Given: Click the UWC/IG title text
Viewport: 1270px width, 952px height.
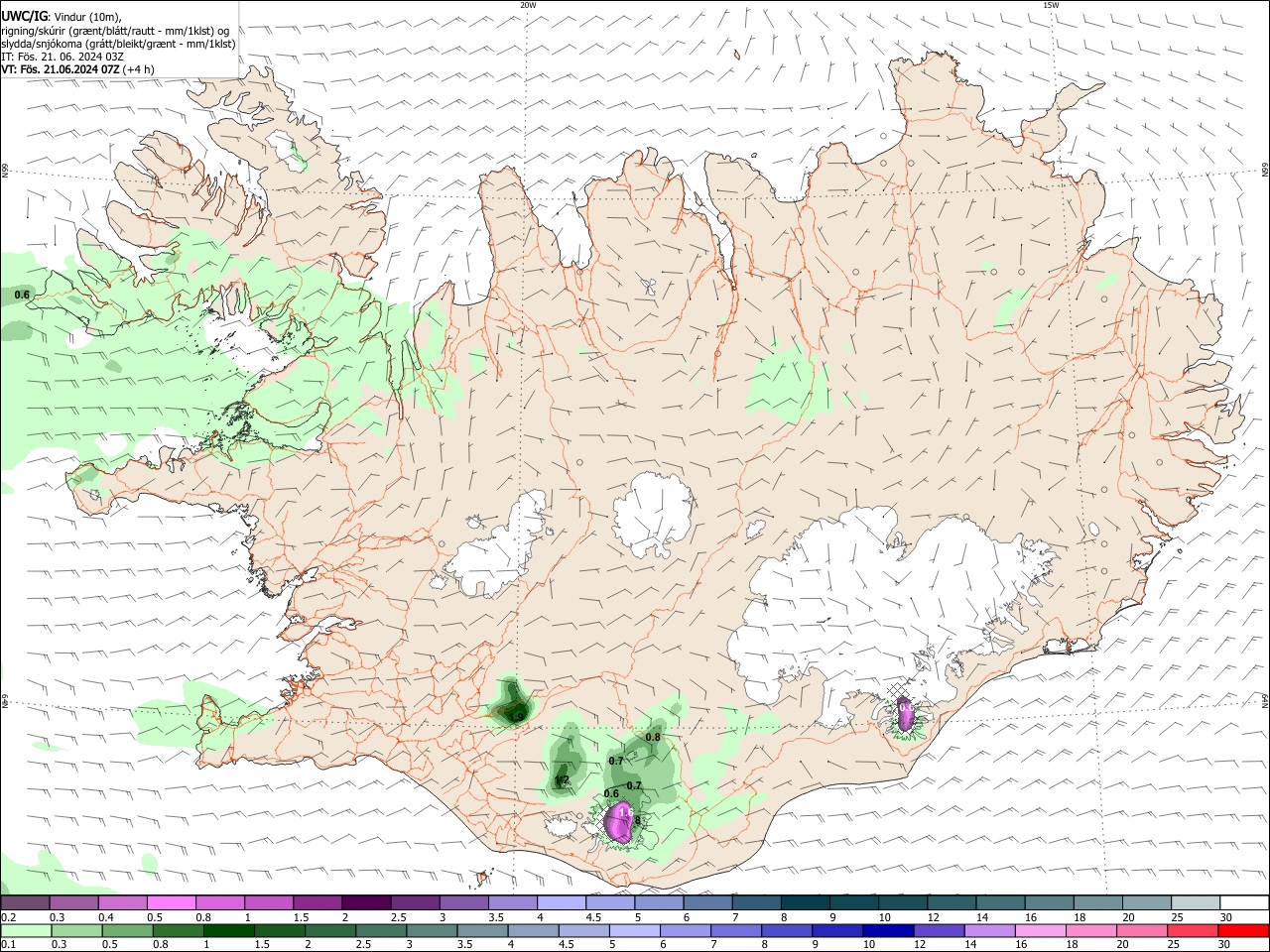Looking at the screenshot, I should pyautogui.click(x=24, y=17).
